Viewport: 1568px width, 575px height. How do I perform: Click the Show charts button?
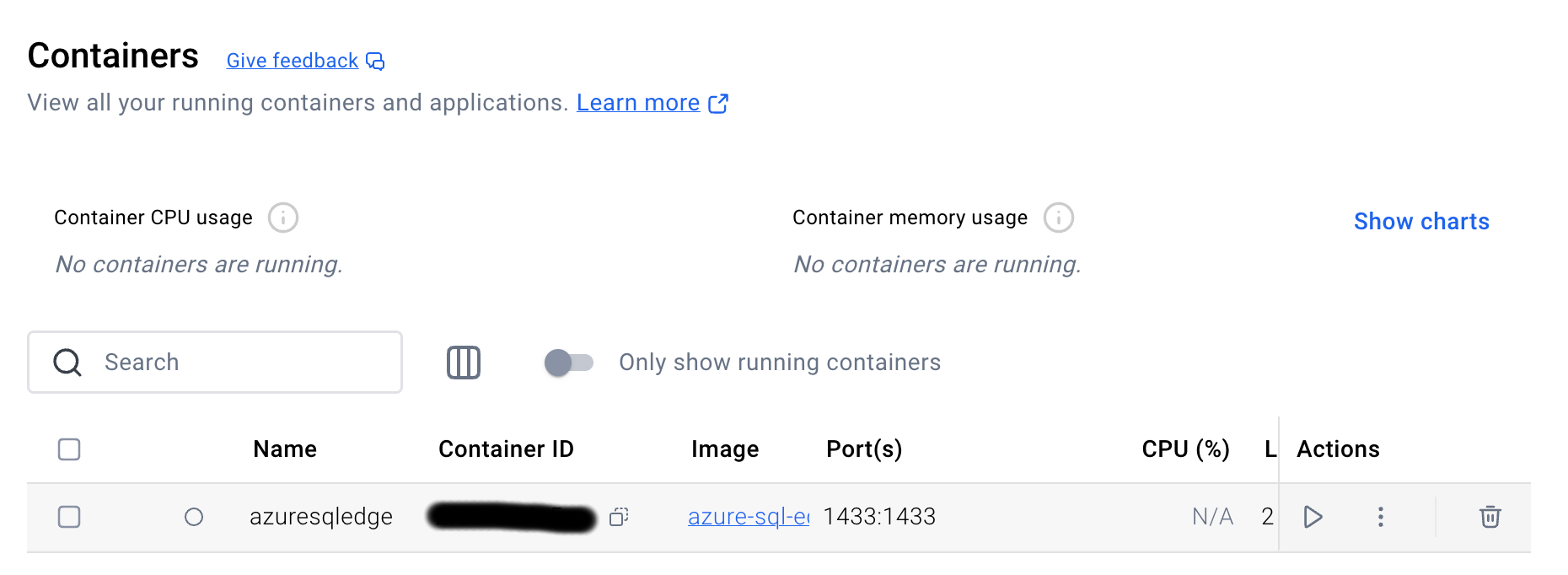(1421, 222)
